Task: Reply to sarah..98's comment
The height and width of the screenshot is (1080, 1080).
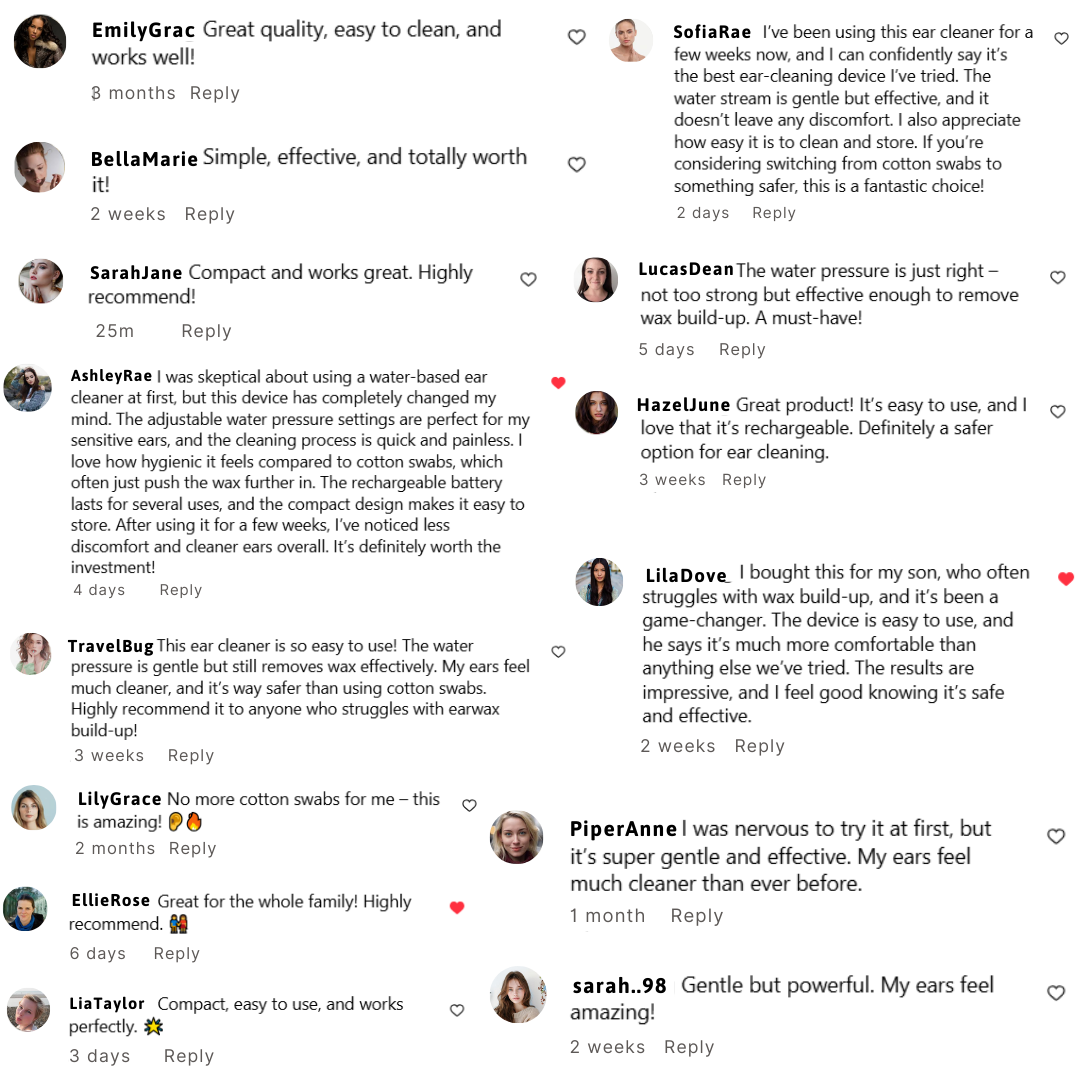Action: (689, 1047)
